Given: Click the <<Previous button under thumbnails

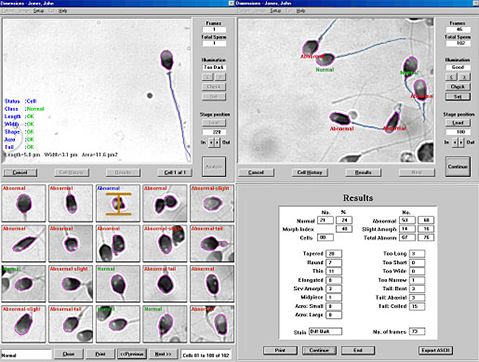Looking at the screenshot, I should click(132, 354).
